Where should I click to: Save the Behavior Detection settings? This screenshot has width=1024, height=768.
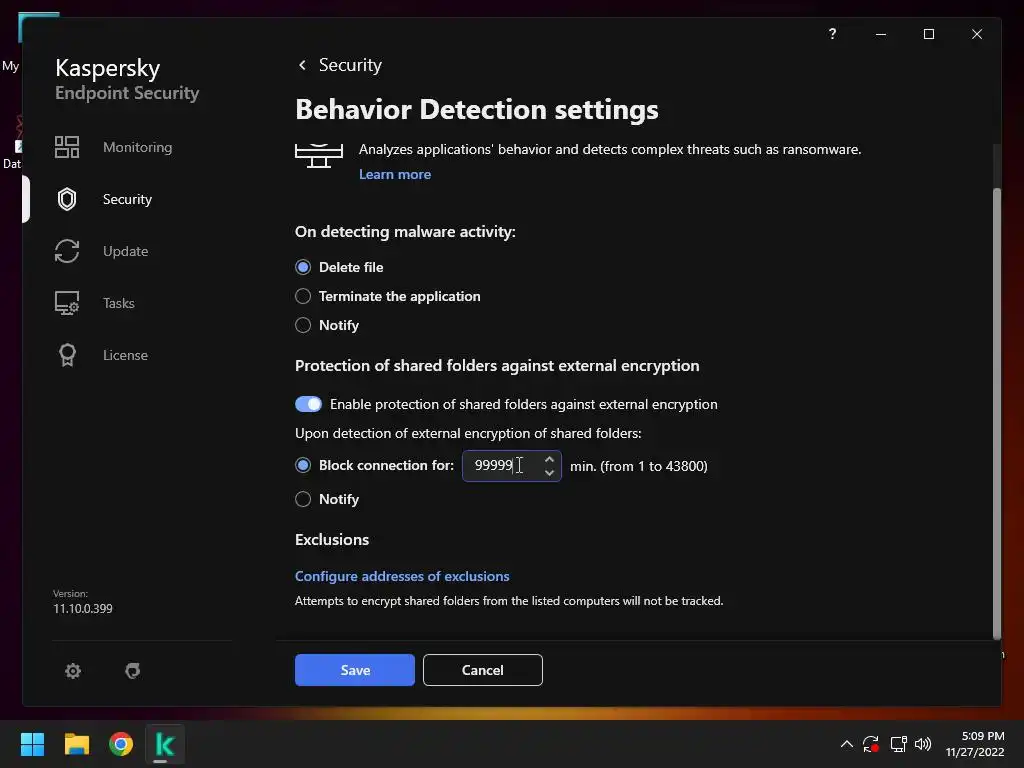pyautogui.click(x=355, y=670)
